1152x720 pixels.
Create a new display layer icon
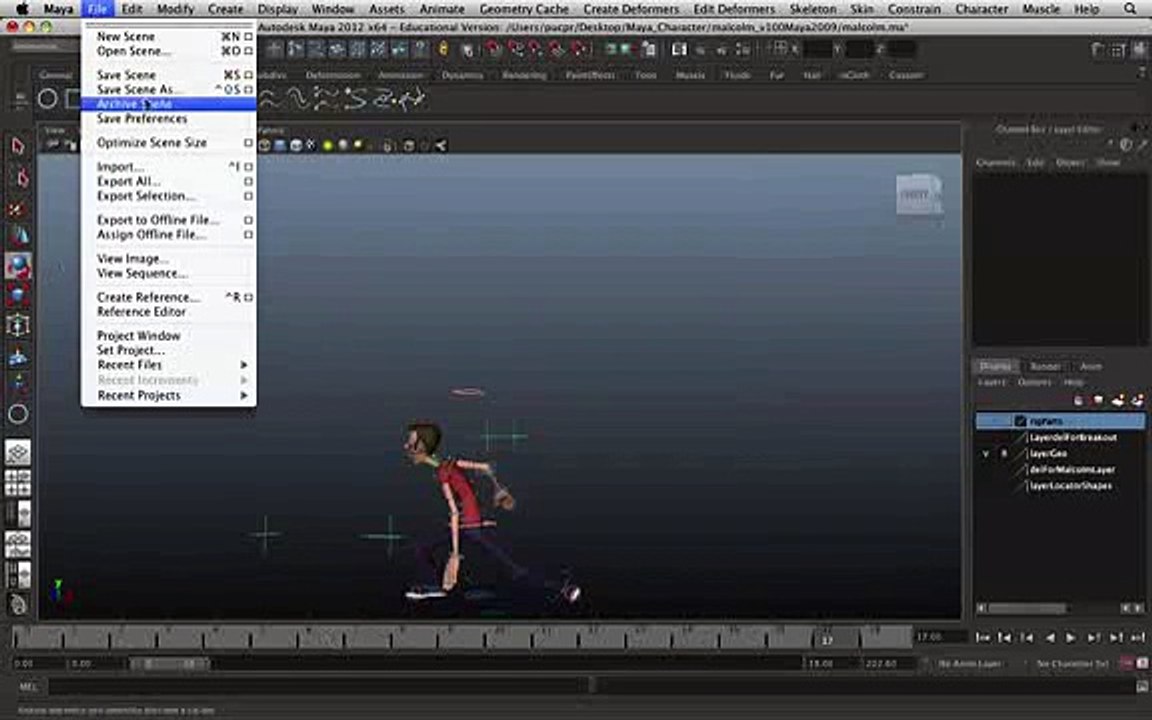[1117, 400]
